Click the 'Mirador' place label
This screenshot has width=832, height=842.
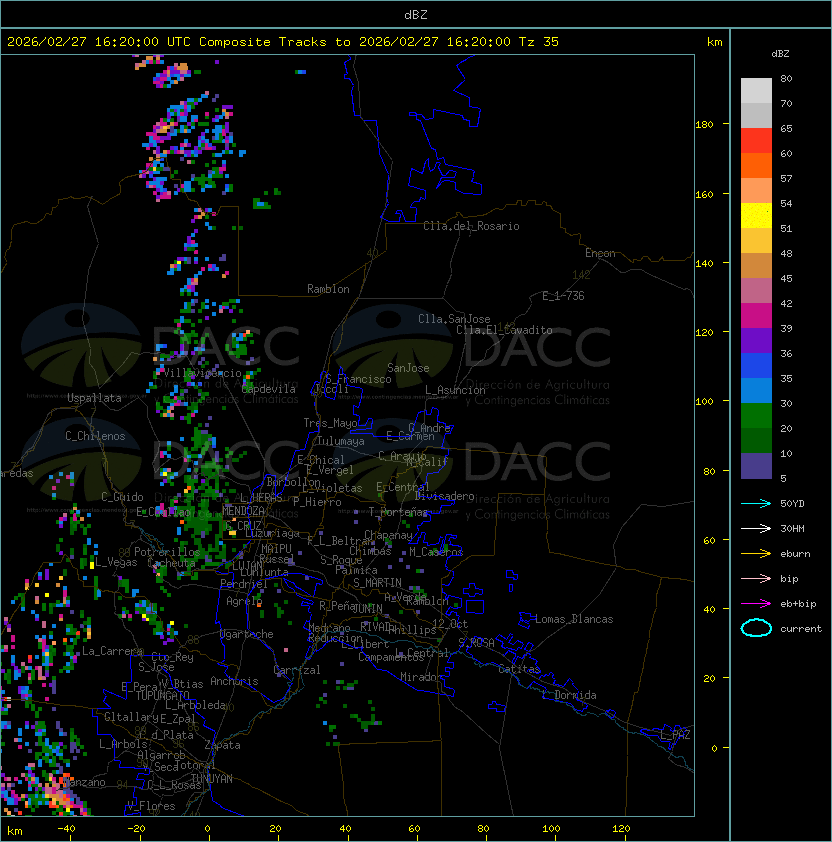pos(421,677)
